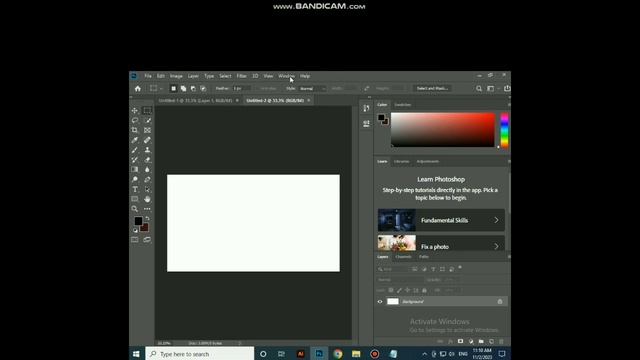Screen dimensions: 640x360
Task: Open the Image menu
Action: pyautogui.click(x=176, y=76)
